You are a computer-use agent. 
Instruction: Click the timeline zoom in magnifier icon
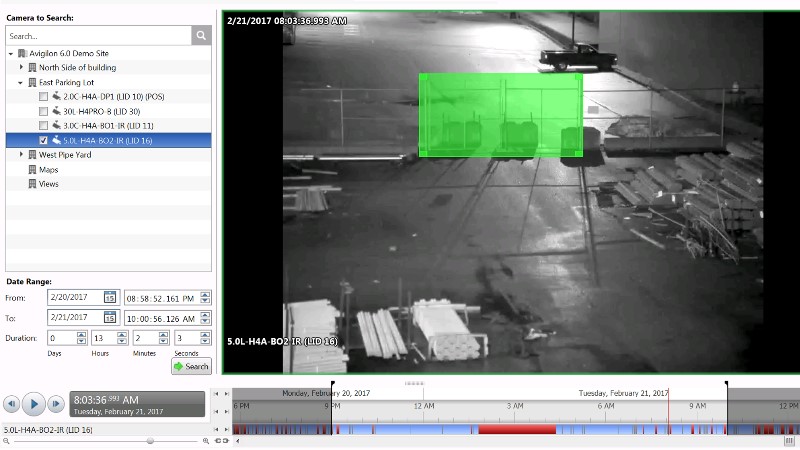205,440
